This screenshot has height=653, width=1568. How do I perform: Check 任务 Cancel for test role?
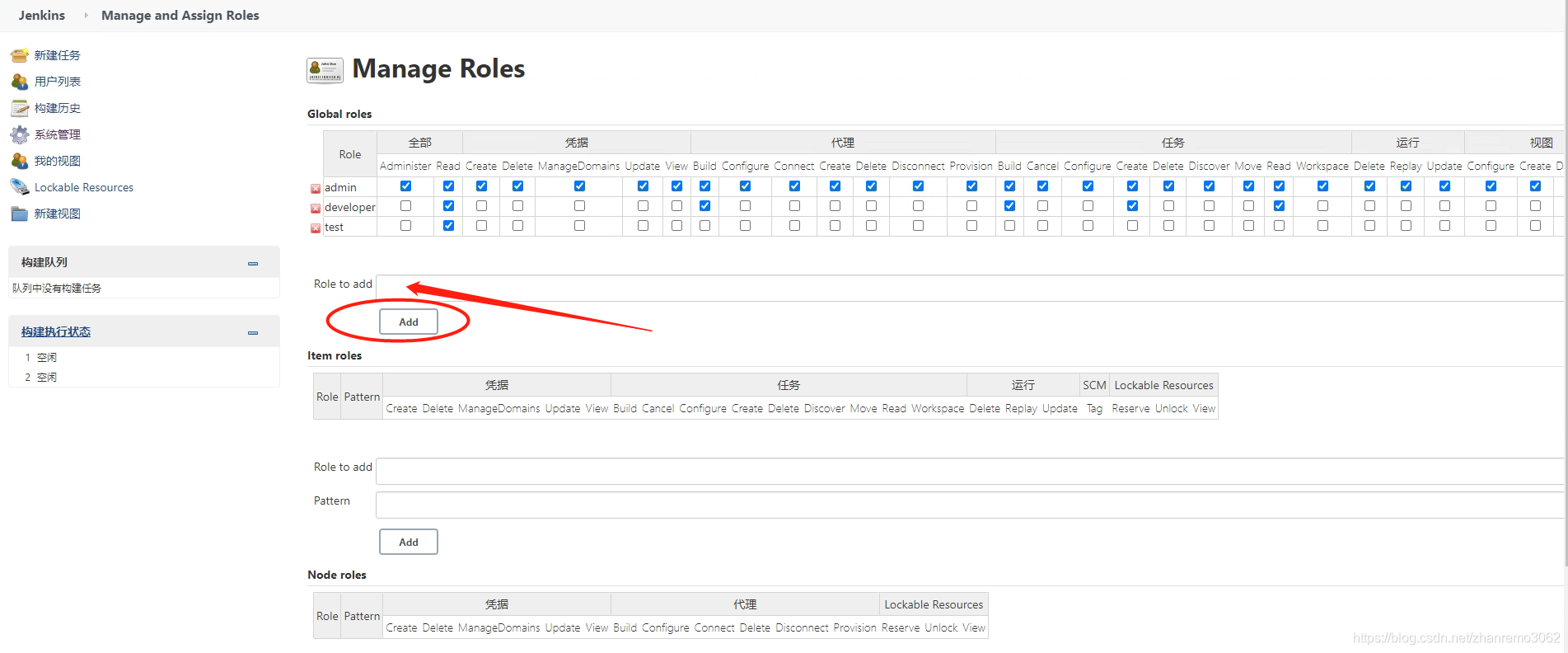[1042, 226]
